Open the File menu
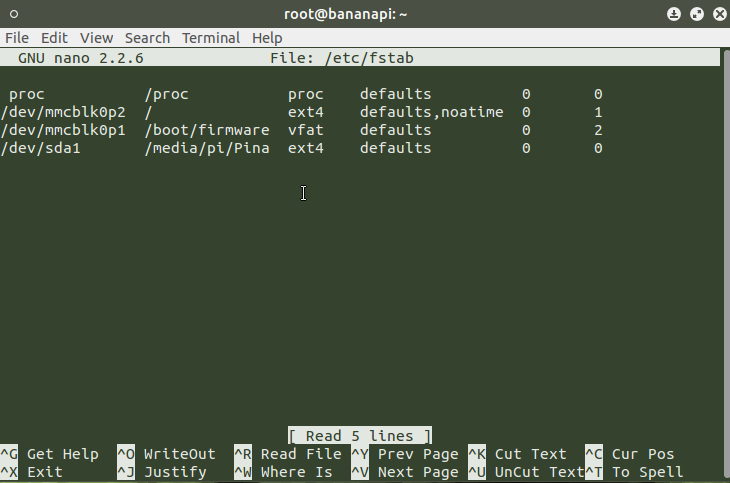This screenshot has width=730, height=483. pyautogui.click(x=17, y=38)
